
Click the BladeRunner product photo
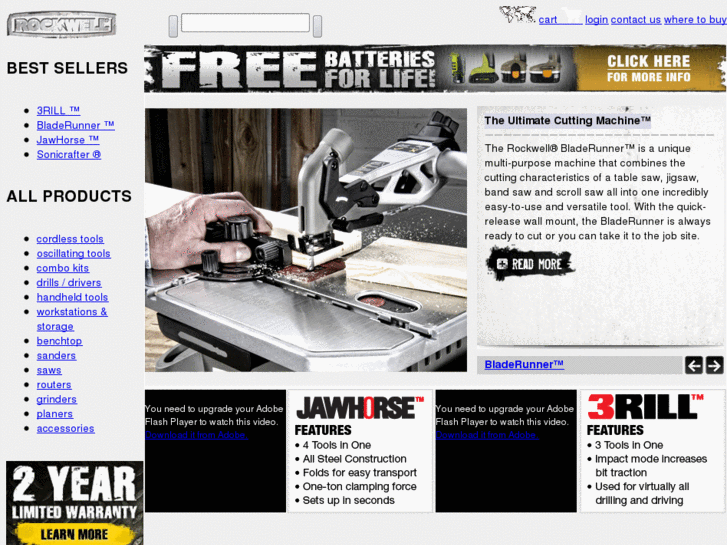tap(306, 240)
